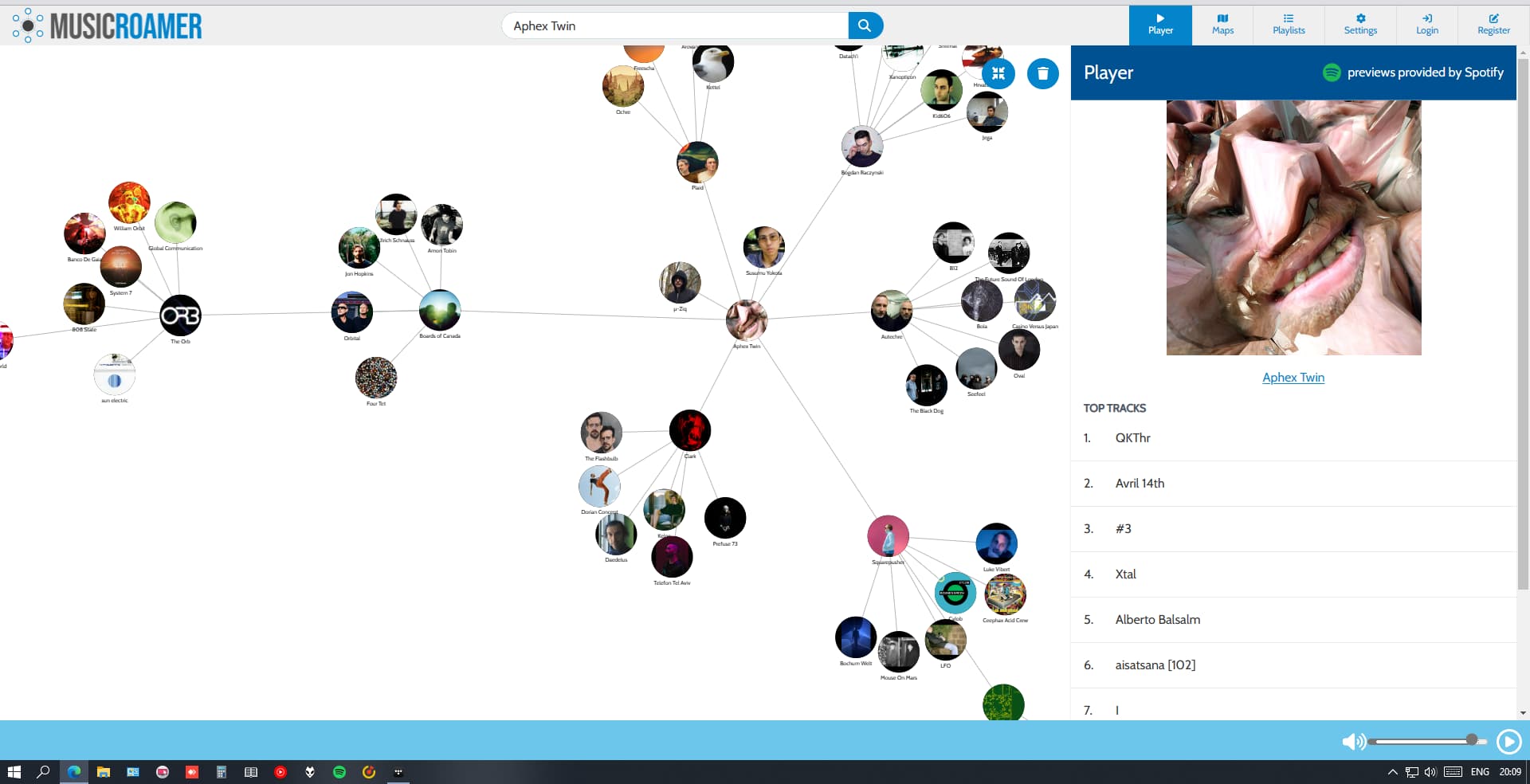The width and height of the screenshot is (1530, 784).
Task: Click the play button in the player bar
Action: click(x=1508, y=742)
